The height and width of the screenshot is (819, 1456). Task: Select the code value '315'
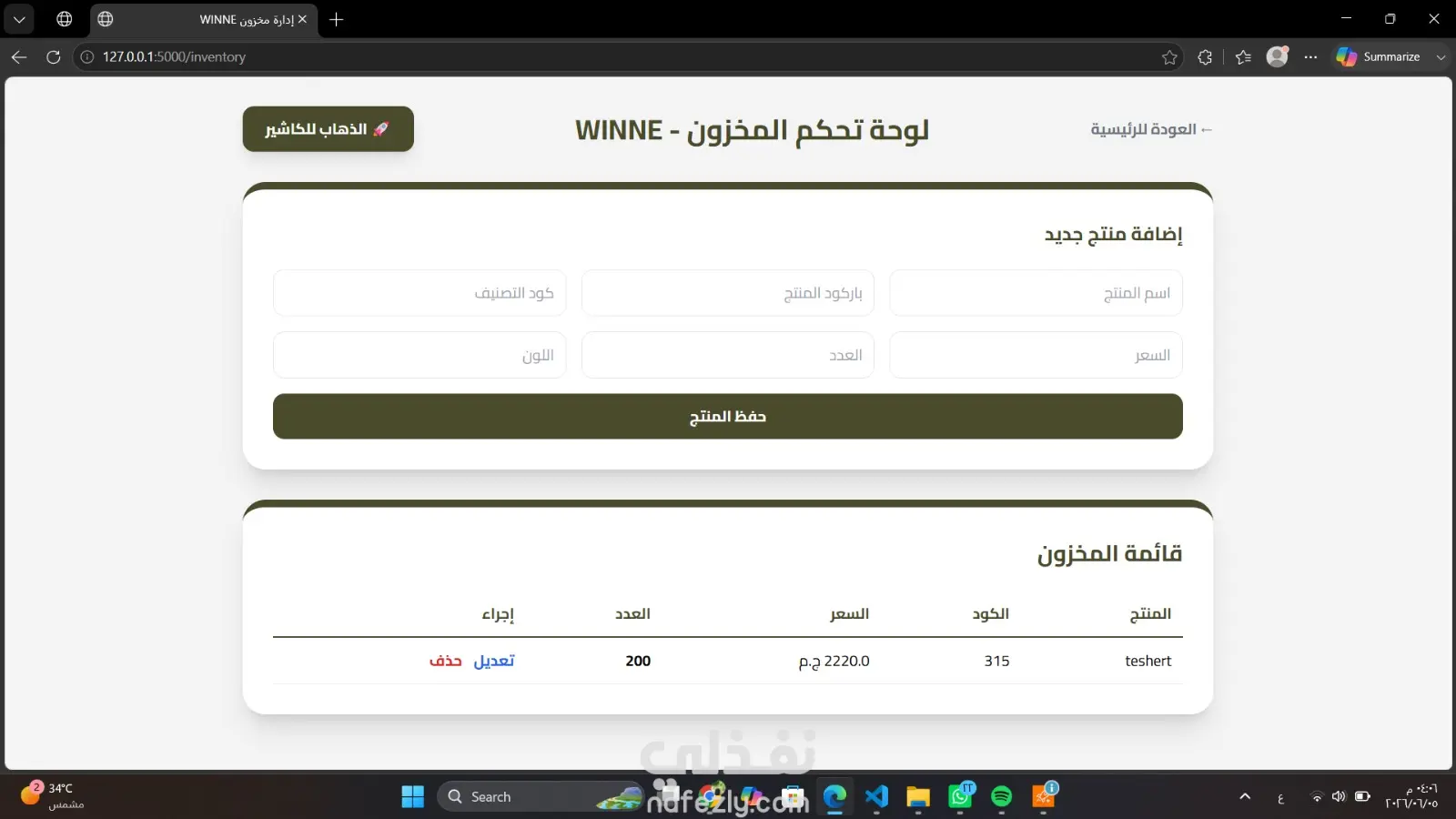tap(996, 661)
